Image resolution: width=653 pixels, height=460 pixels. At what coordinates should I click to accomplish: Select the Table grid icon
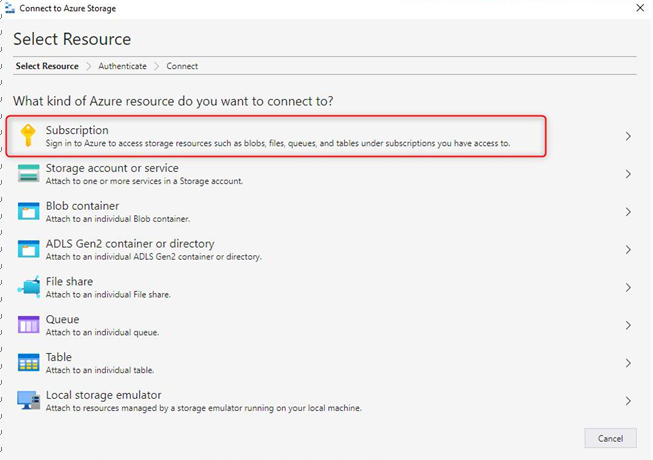pyautogui.click(x=29, y=363)
